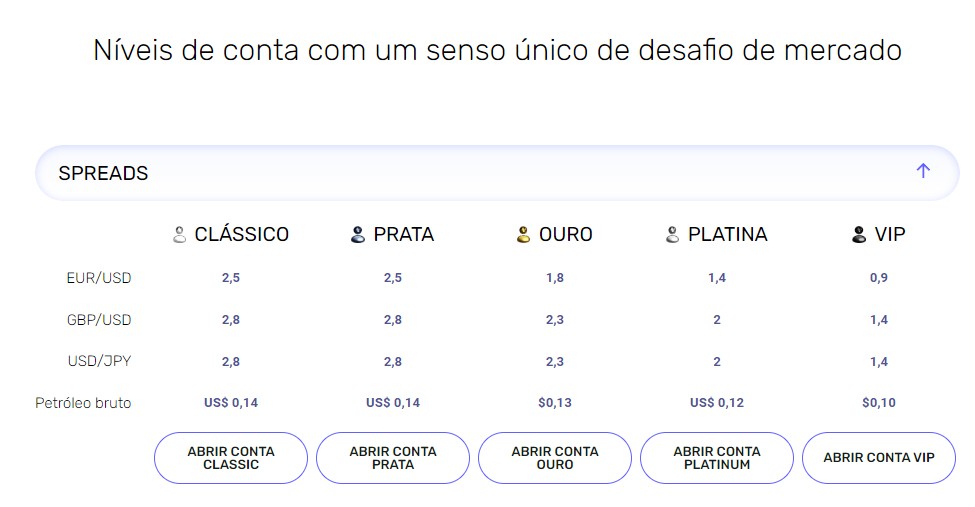Click the USD/JPY row label
The height and width of the screenshot is (507, 975).
99,361
